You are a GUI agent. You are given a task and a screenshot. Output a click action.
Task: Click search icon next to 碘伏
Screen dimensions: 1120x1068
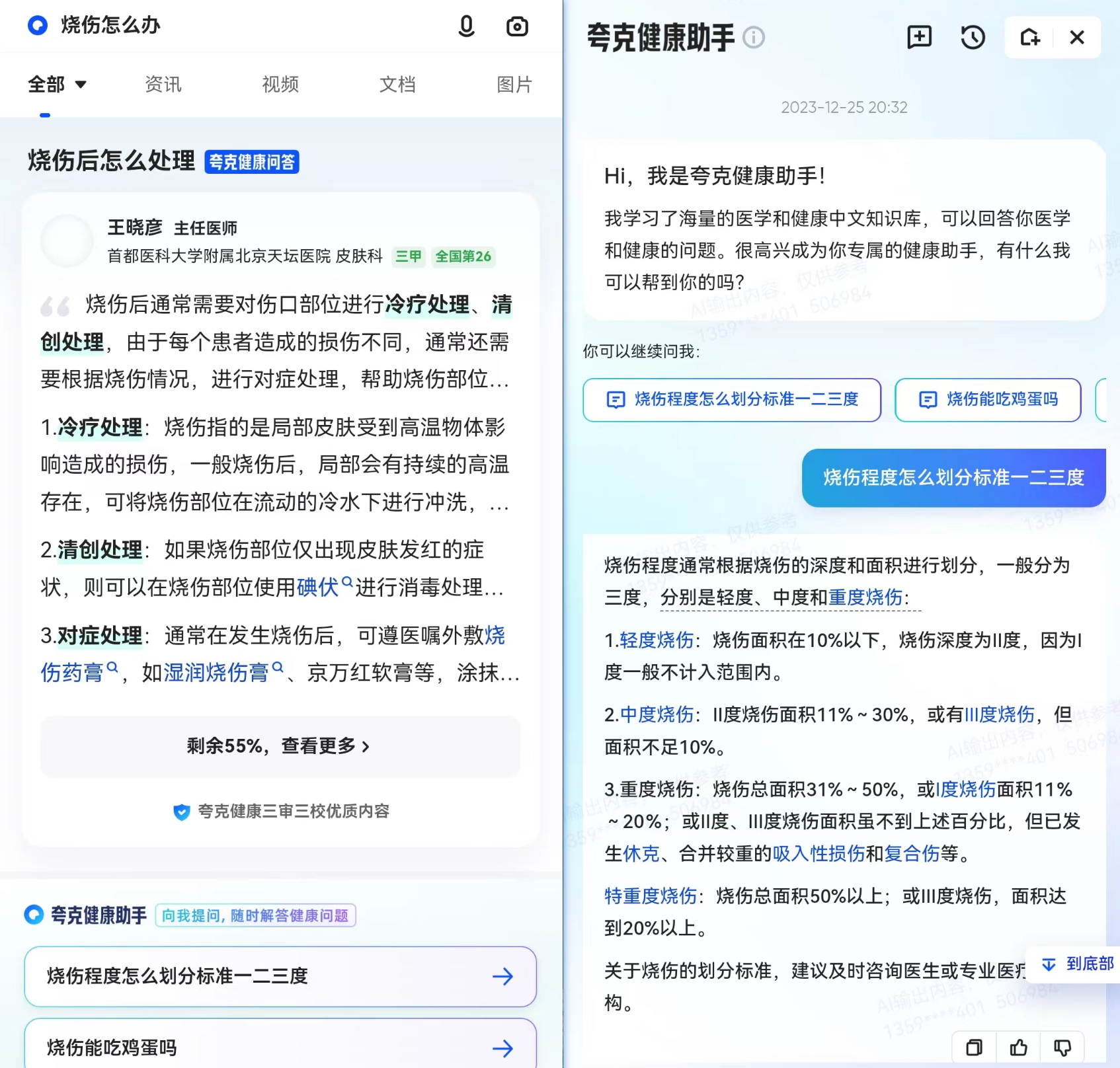pyautogui.click(x=347, y=581)
